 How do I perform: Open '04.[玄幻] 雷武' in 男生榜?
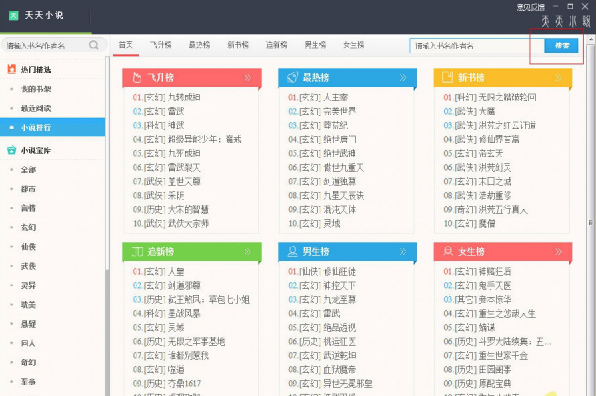(314, 314)
